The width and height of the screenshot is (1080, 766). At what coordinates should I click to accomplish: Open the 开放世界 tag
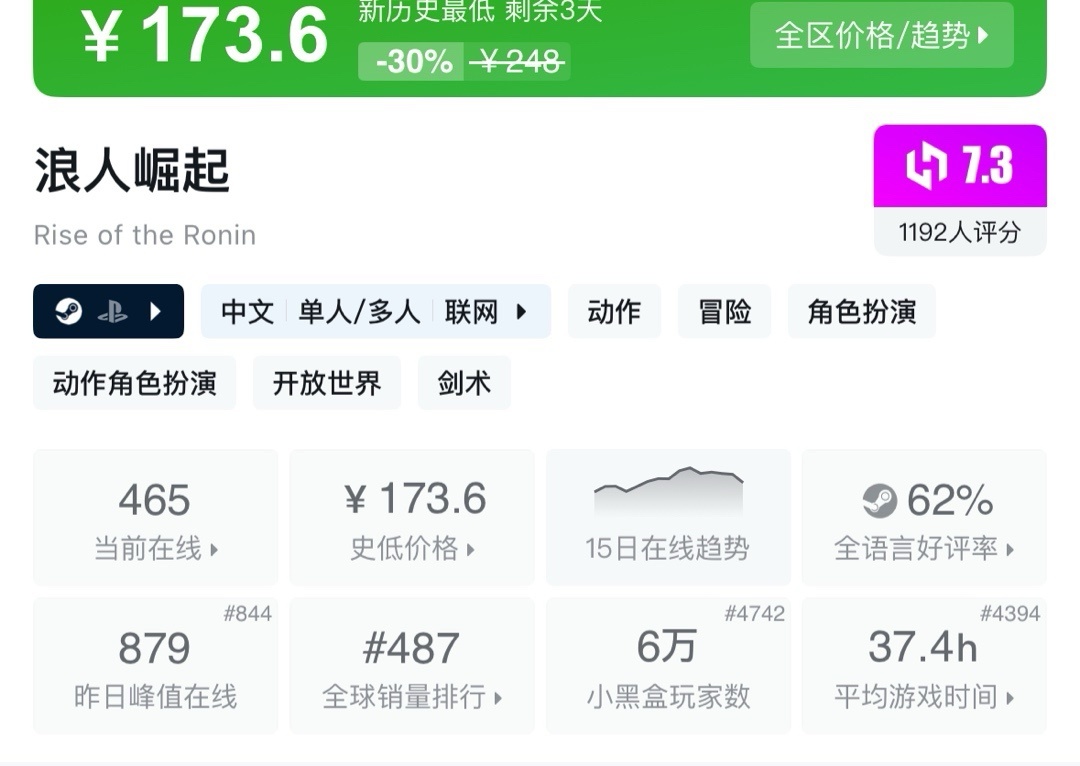click(x=327, y=383)
